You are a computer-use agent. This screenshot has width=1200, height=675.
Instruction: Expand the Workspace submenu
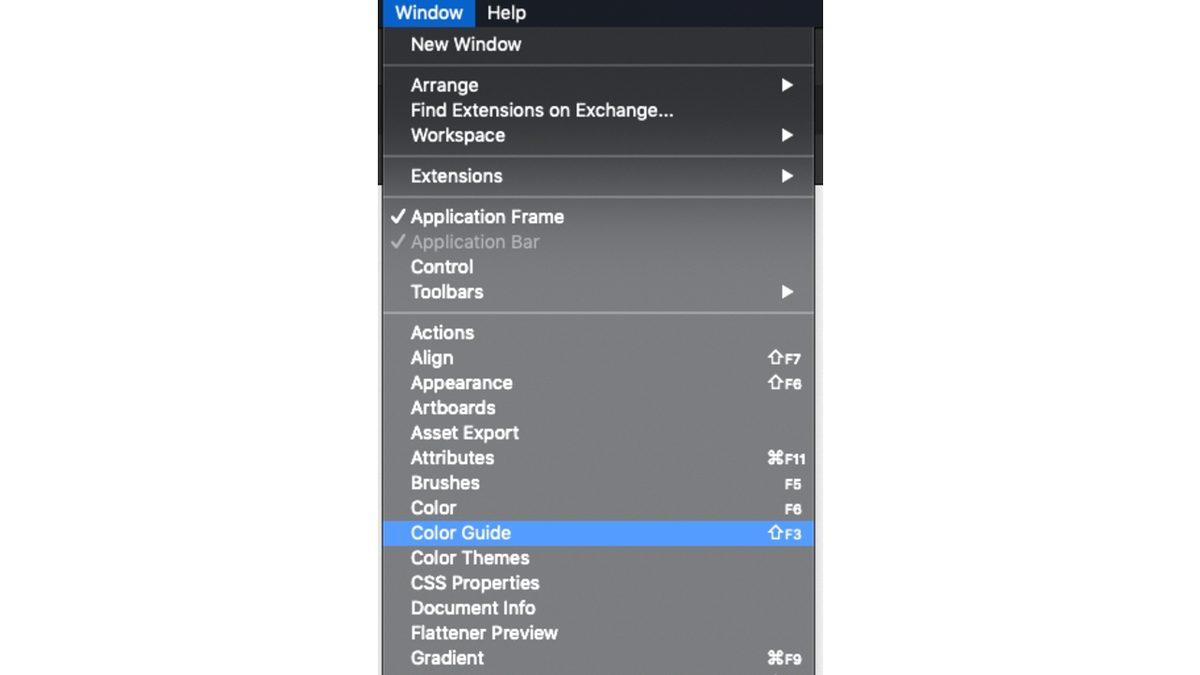click(x=458, y=135)
